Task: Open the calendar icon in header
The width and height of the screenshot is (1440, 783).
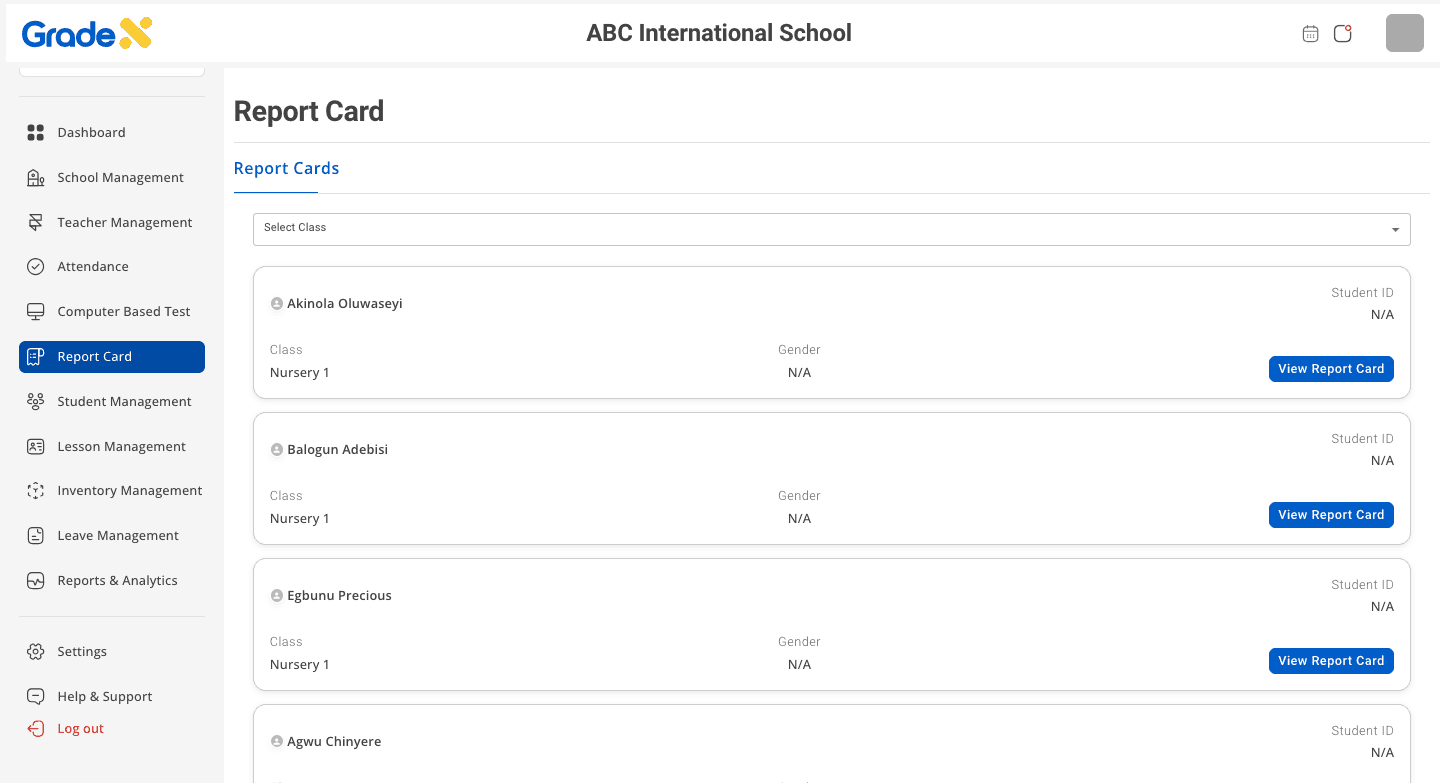Action: [x=1310, y=34]
